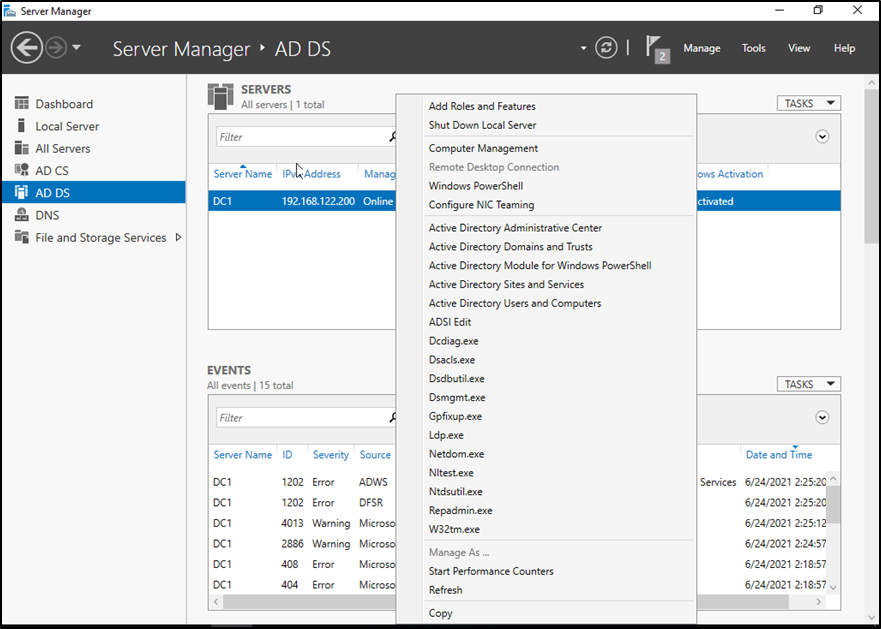Image resolution: width=881 pixels, height=629 pixels.
Task: Click the back navigation arrow button
Action: (27, 48)
